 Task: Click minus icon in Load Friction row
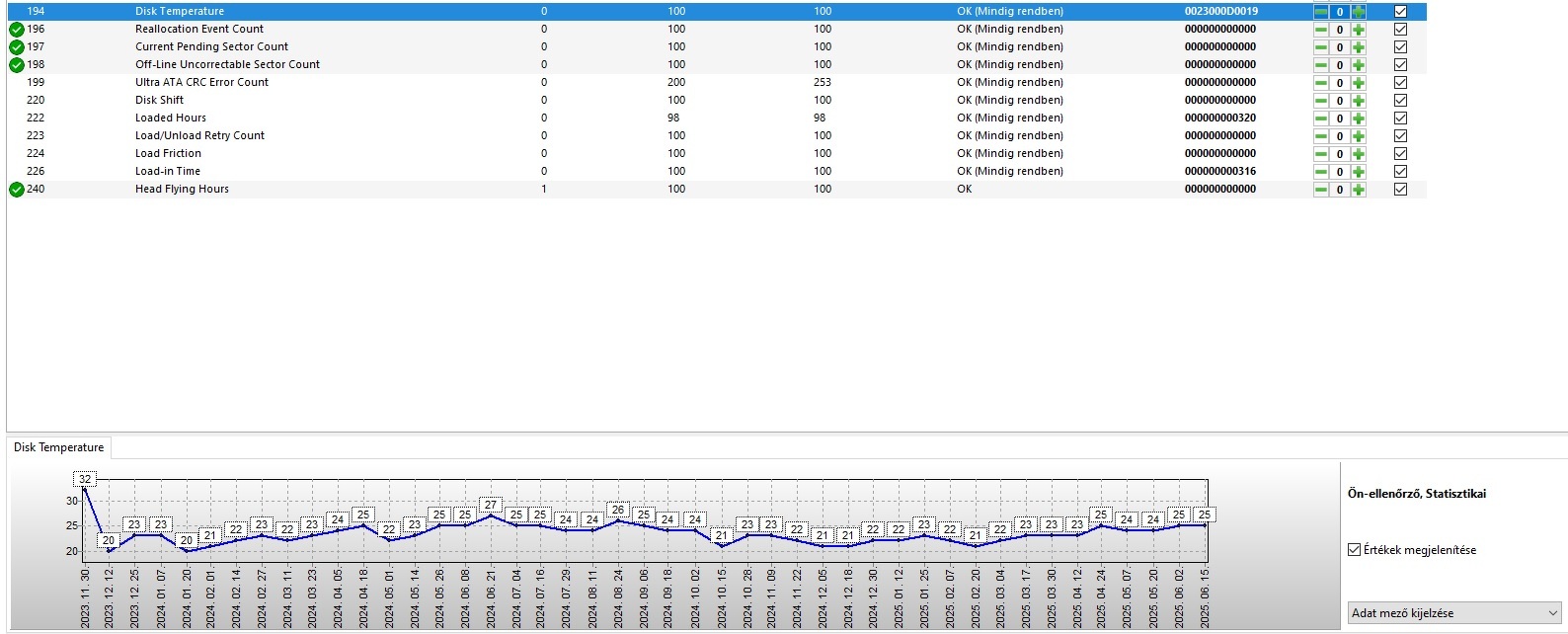1321,154
